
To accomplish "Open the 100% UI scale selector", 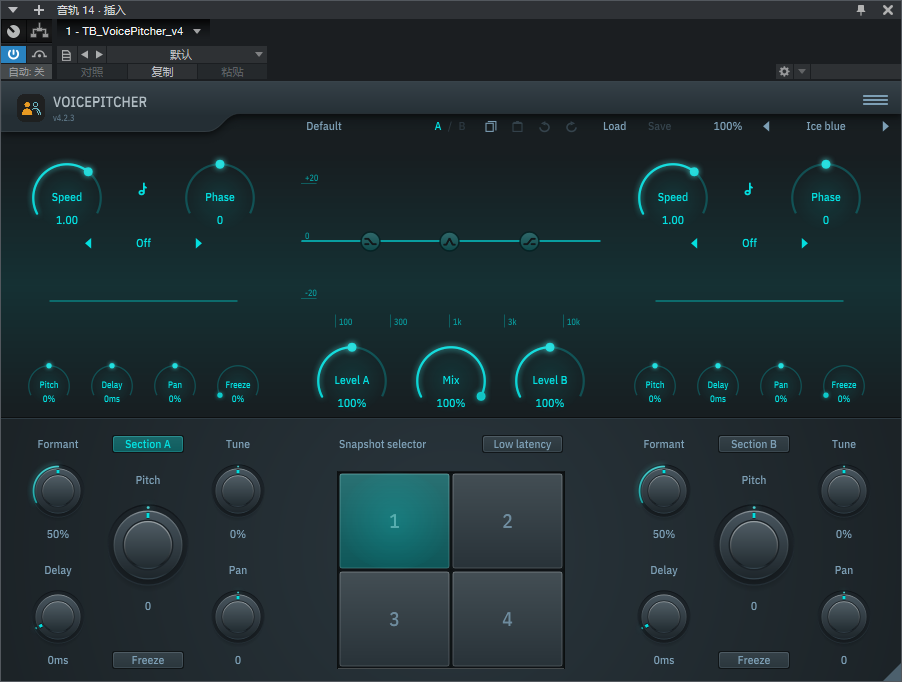I will coord(728,127).
